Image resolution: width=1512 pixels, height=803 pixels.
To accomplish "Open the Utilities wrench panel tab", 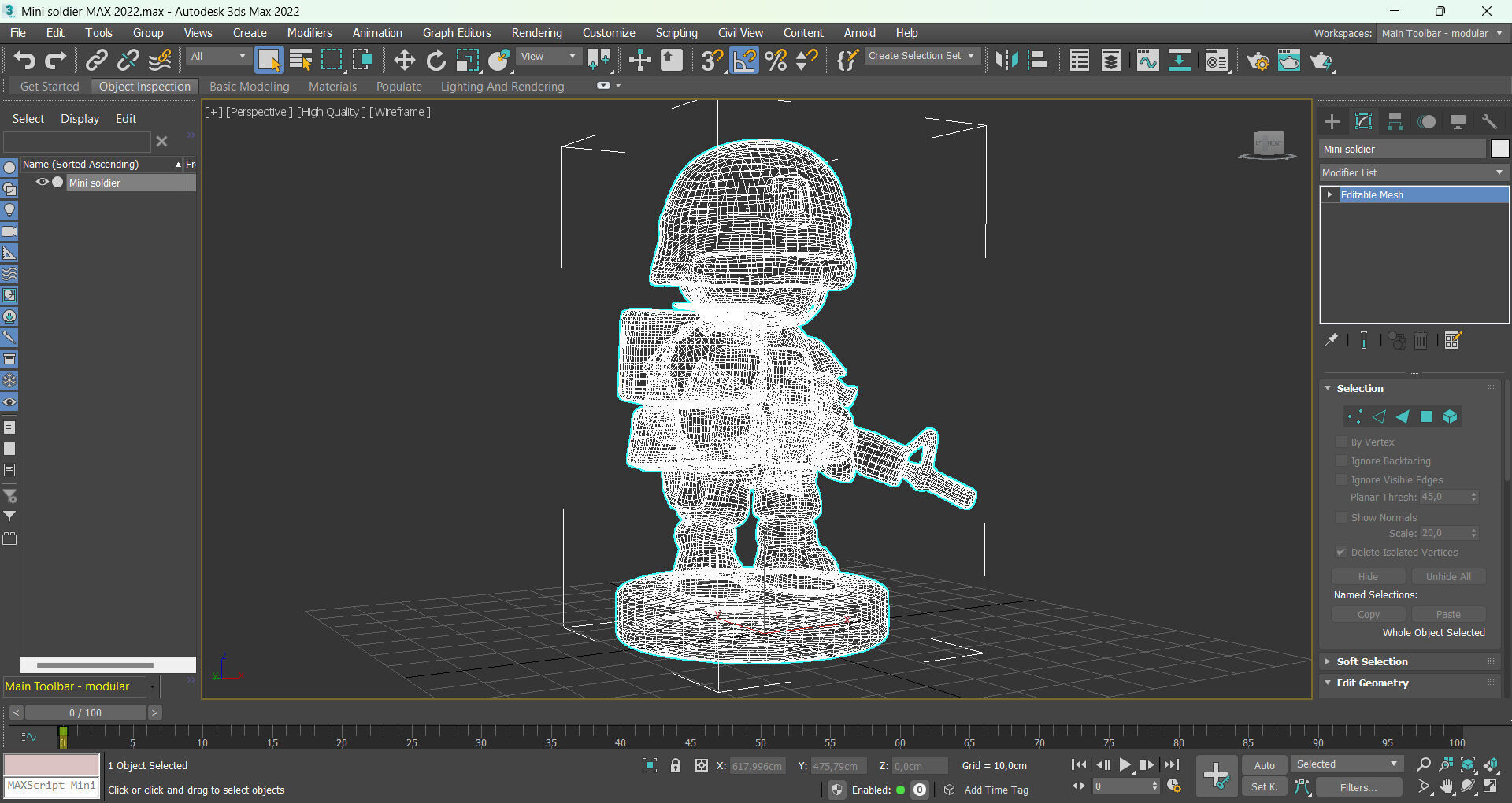I will pos(1489,121).
